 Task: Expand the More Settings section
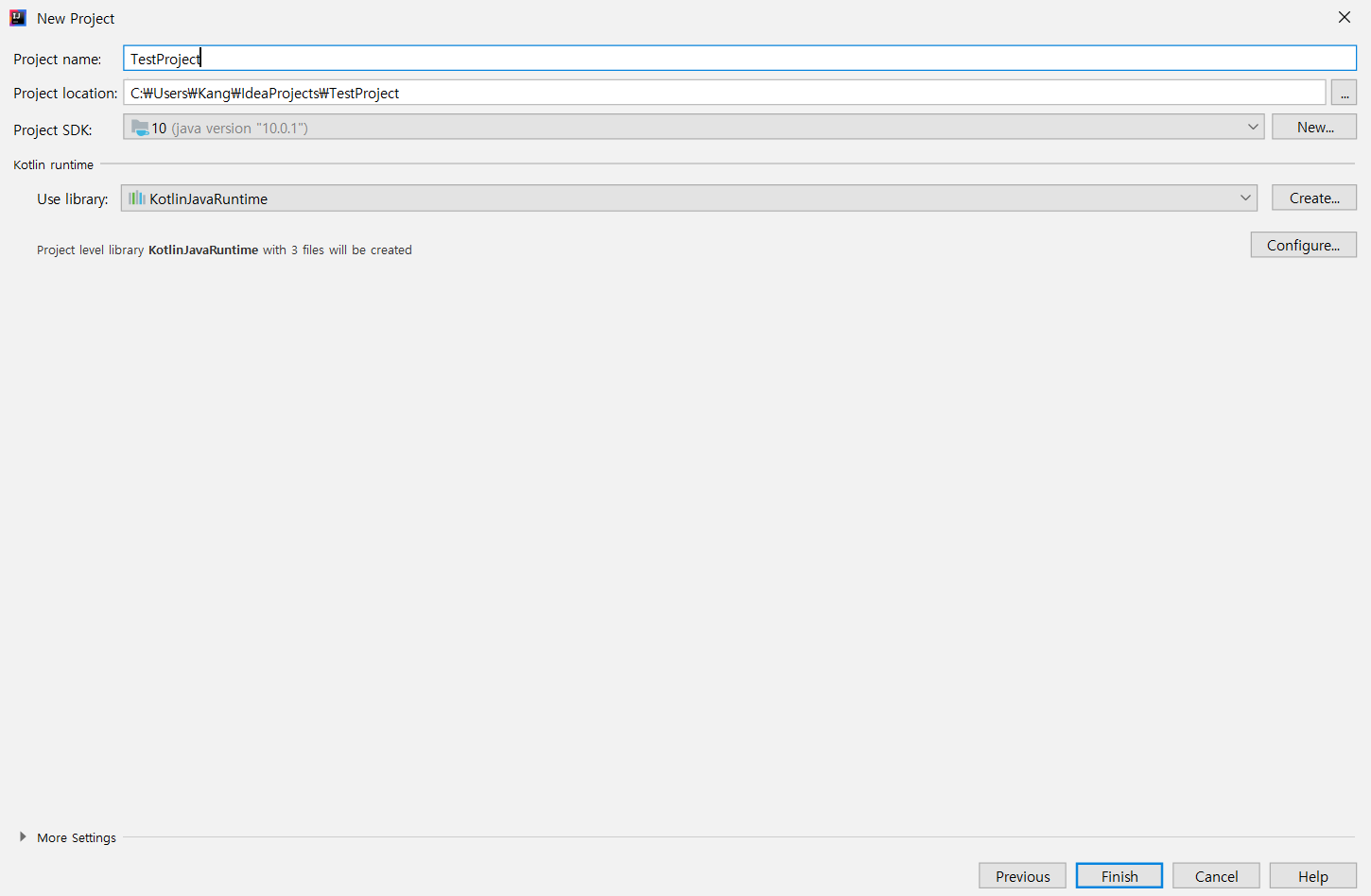[67, 837]
